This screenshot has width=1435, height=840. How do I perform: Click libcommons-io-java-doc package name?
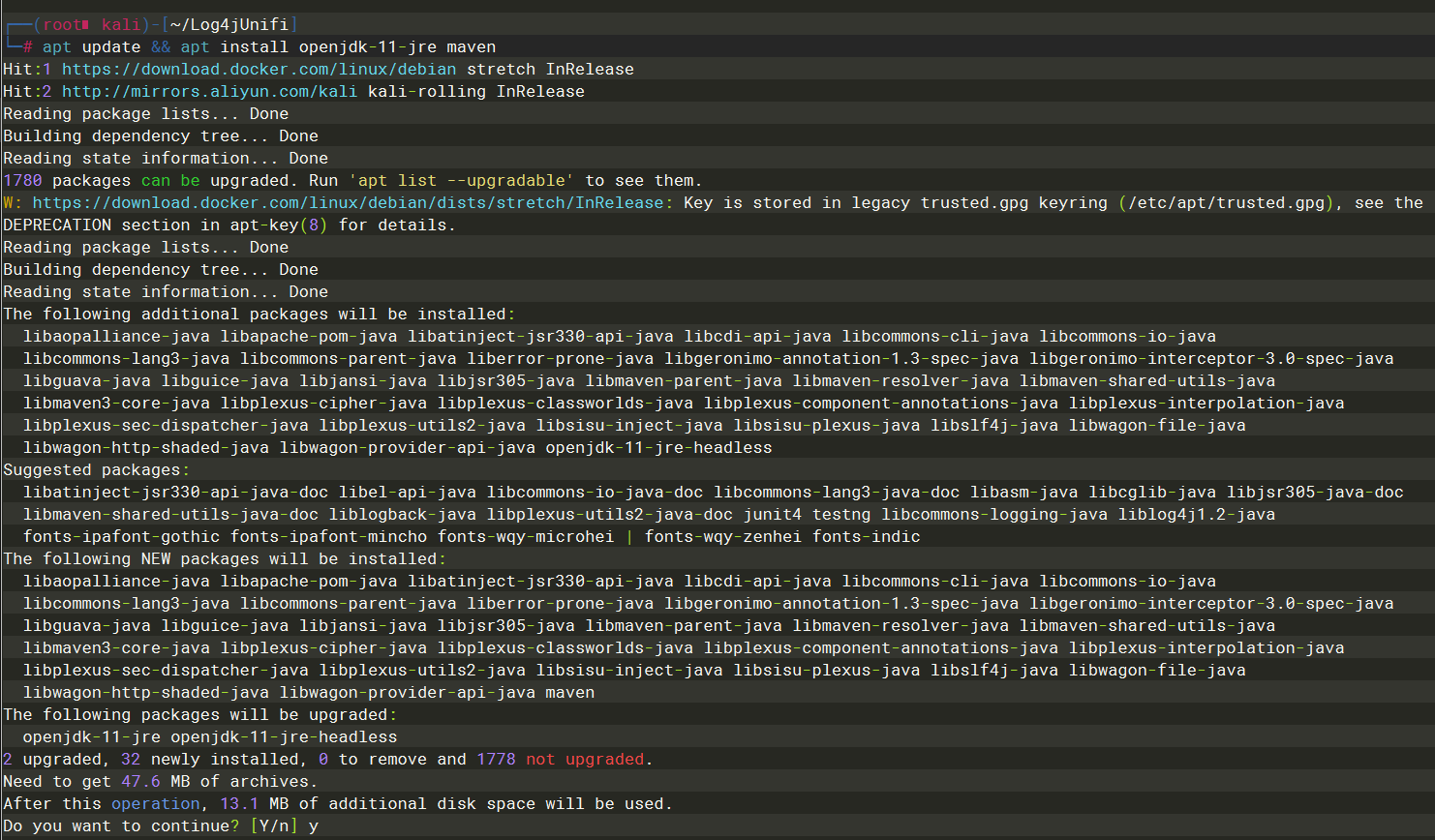(x=595, y=492)
